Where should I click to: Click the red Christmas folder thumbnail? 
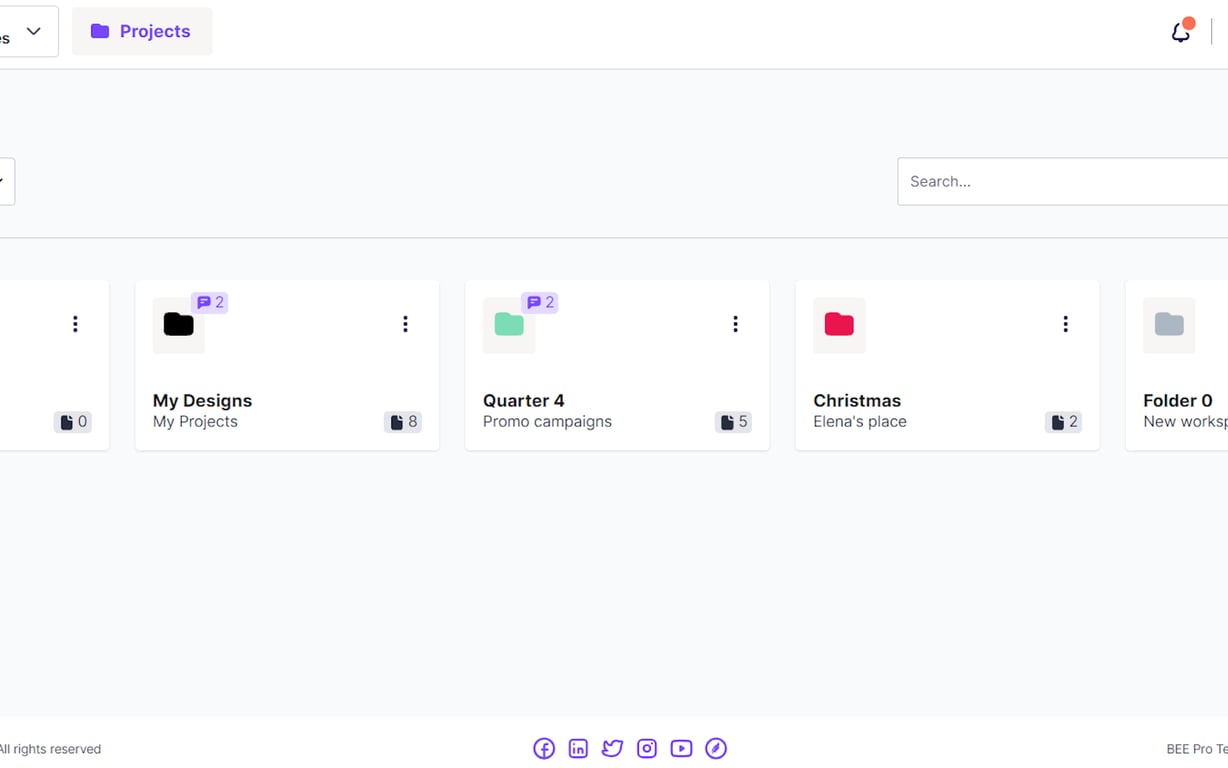tap(839, 325)
